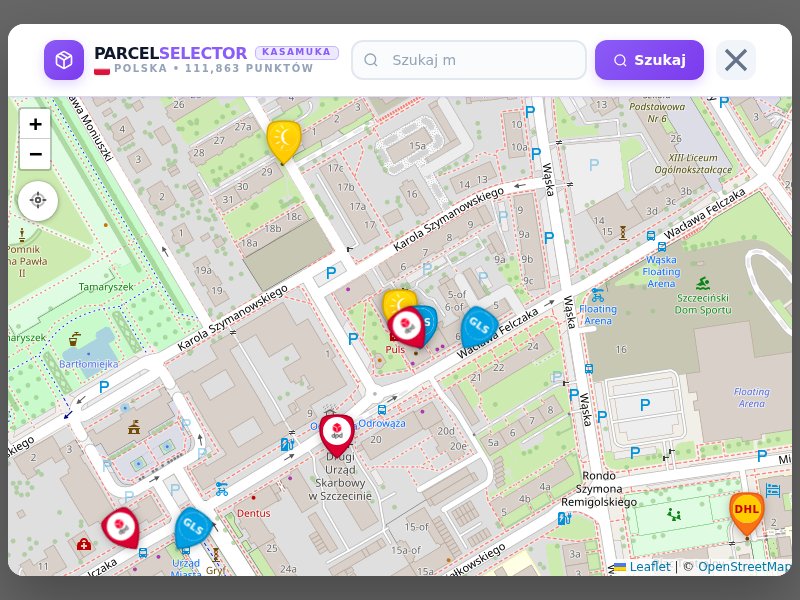The height and width of the screenshot is (600, 800).
Task: Click the DHL parcel point marker
Action: click(x=746, y=511)
